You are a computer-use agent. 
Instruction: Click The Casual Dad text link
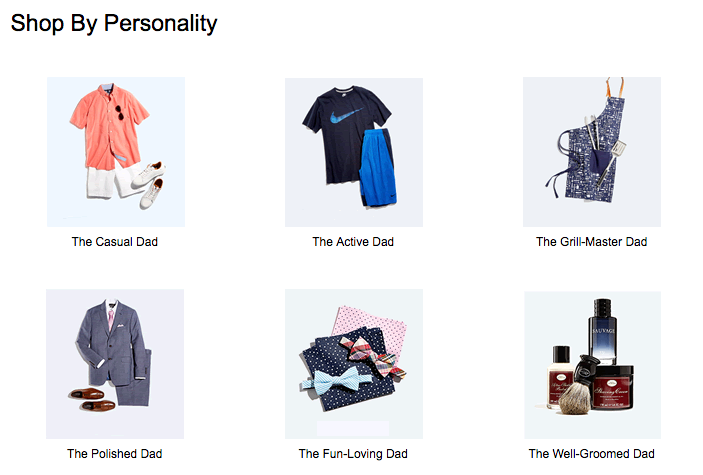115,242
